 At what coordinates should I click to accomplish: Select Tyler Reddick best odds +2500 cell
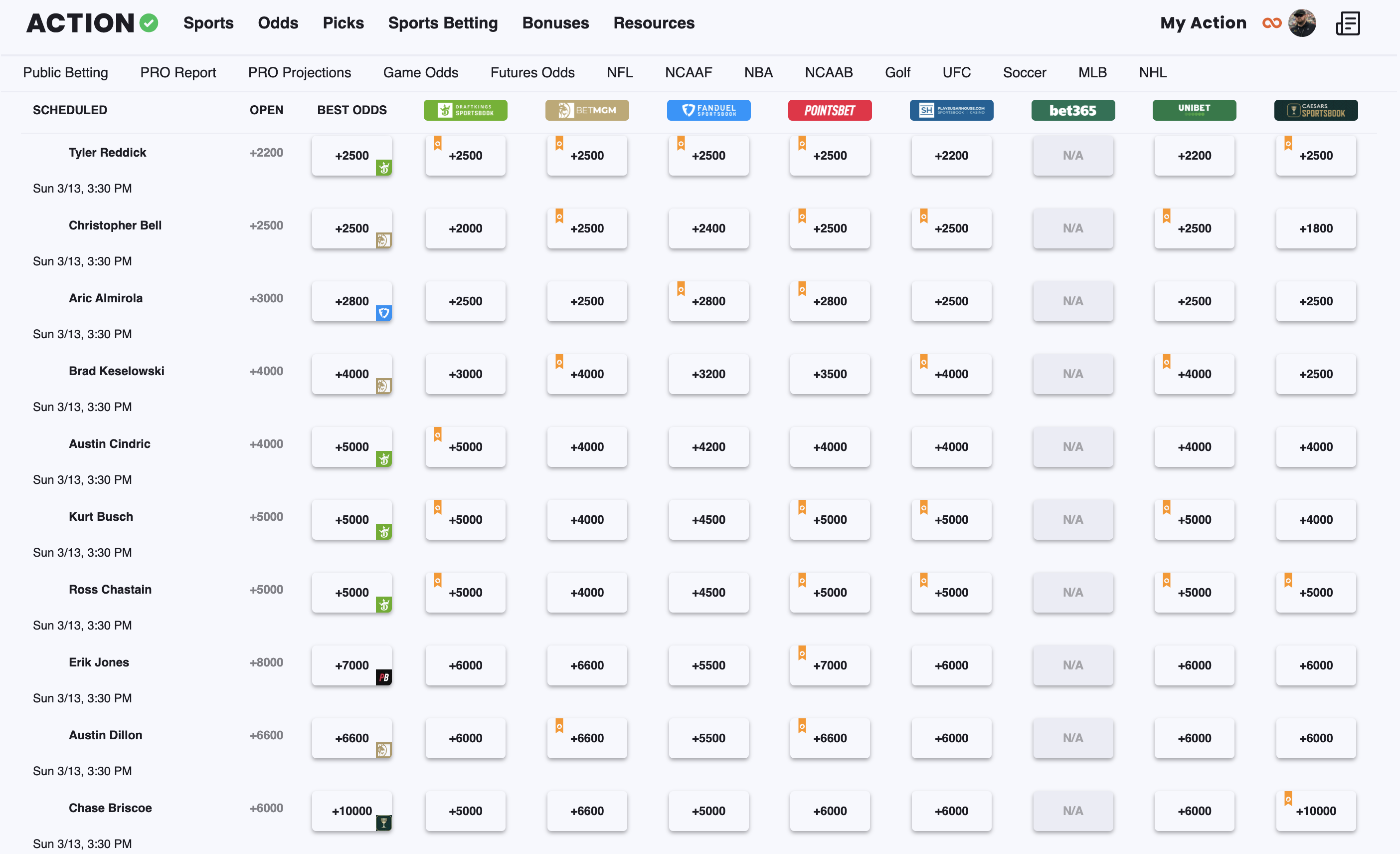point(351,156)
